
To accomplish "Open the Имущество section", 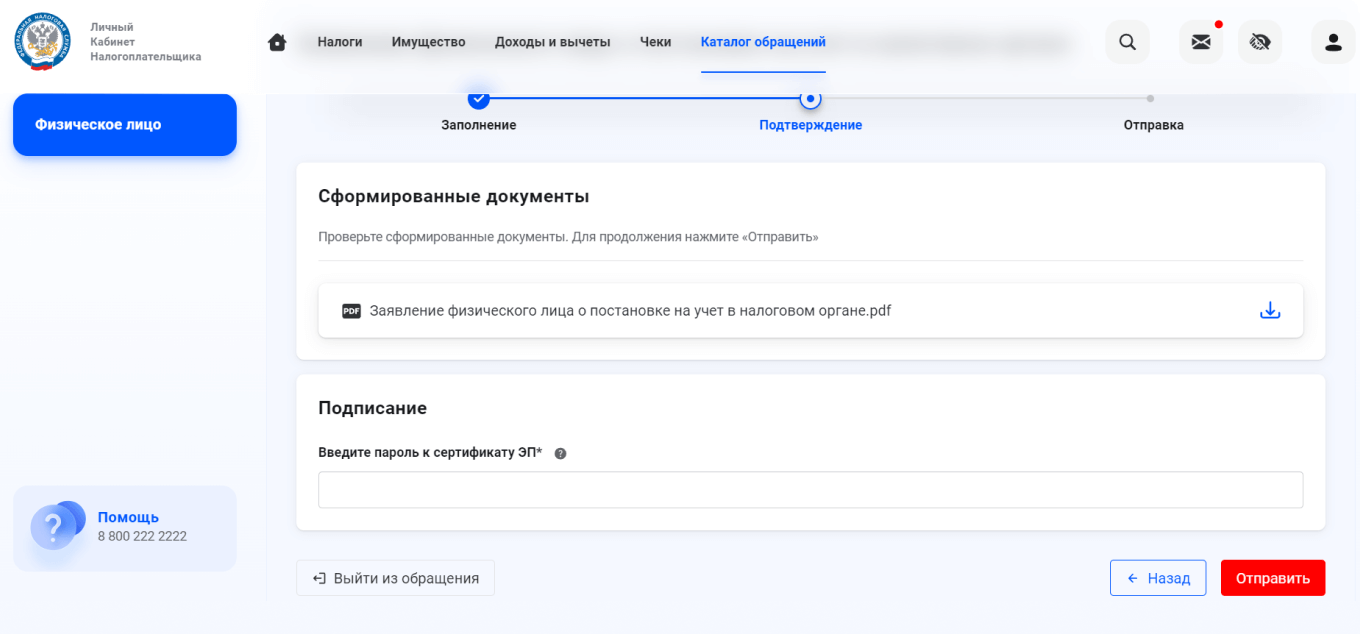I will point(429,42).
